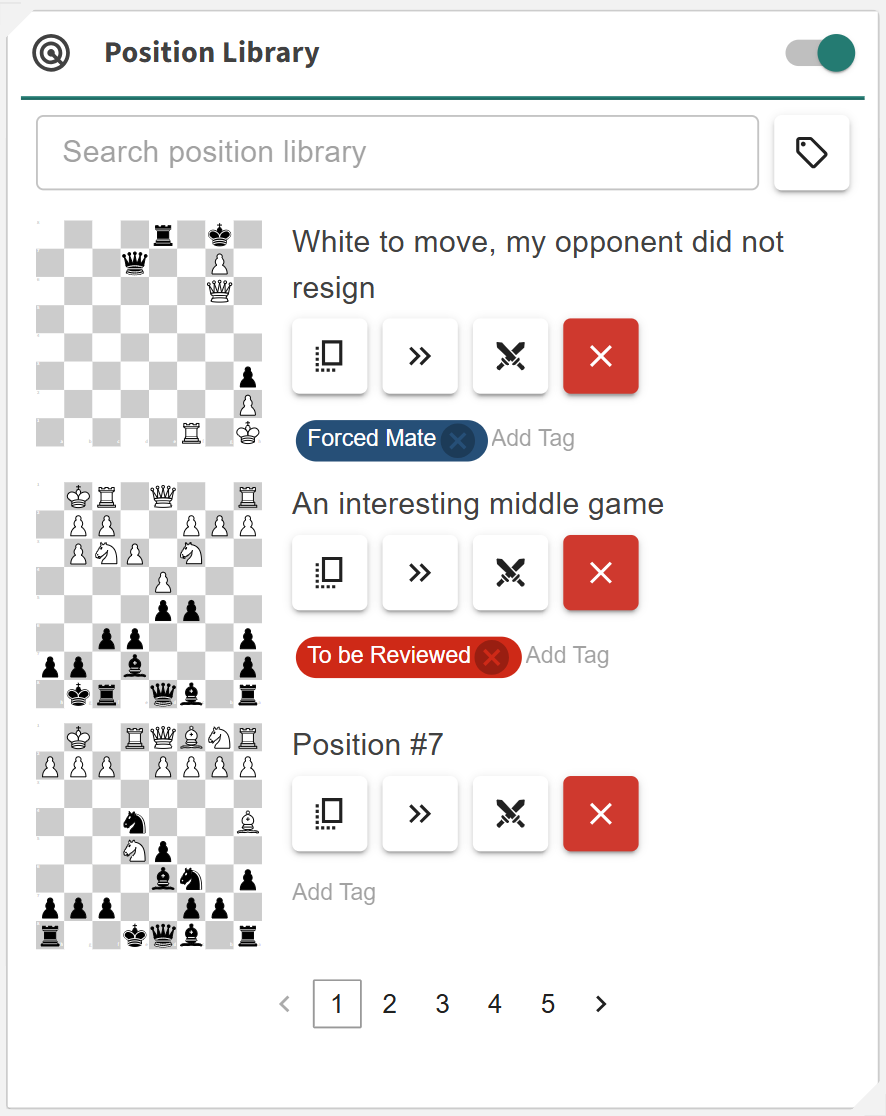Click 'Add Tag' under Position #7

tap(334, 892)
